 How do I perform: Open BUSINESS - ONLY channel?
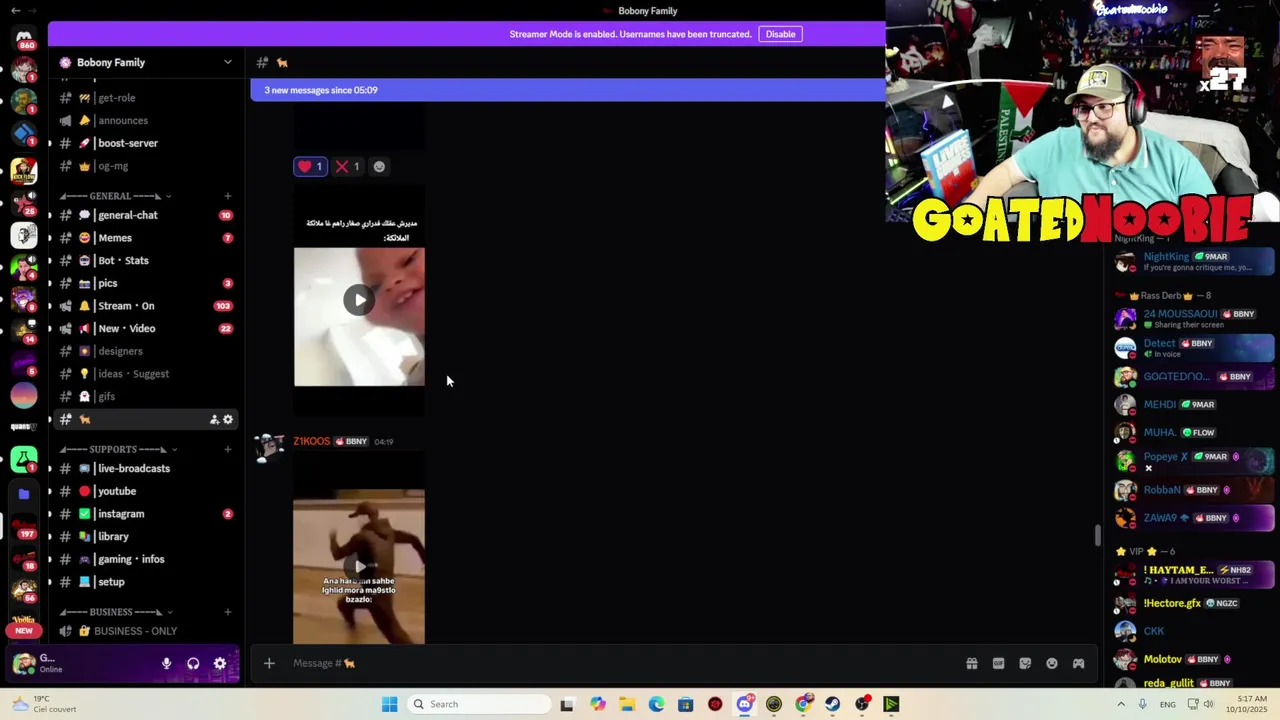tap(146, 631)
